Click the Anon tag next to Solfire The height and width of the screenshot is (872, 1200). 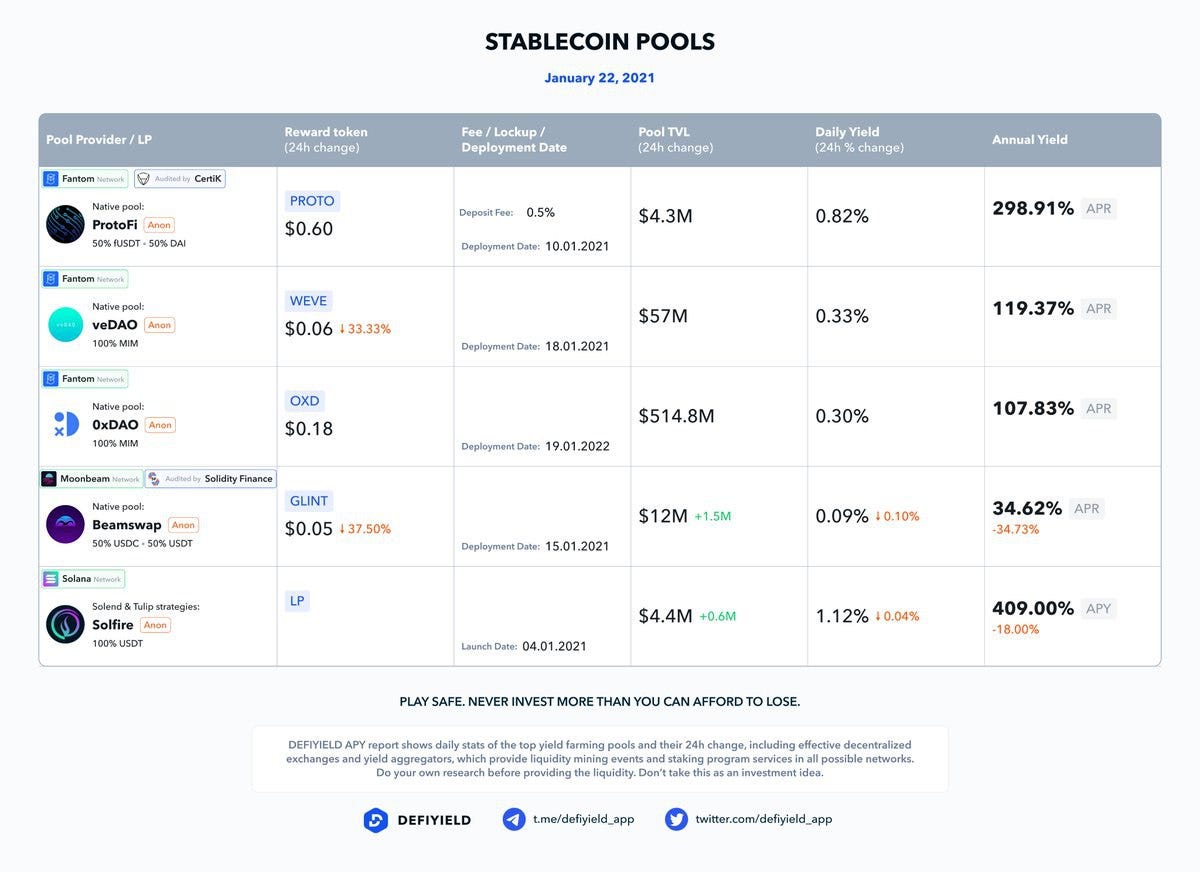click(x=155, y=625)
